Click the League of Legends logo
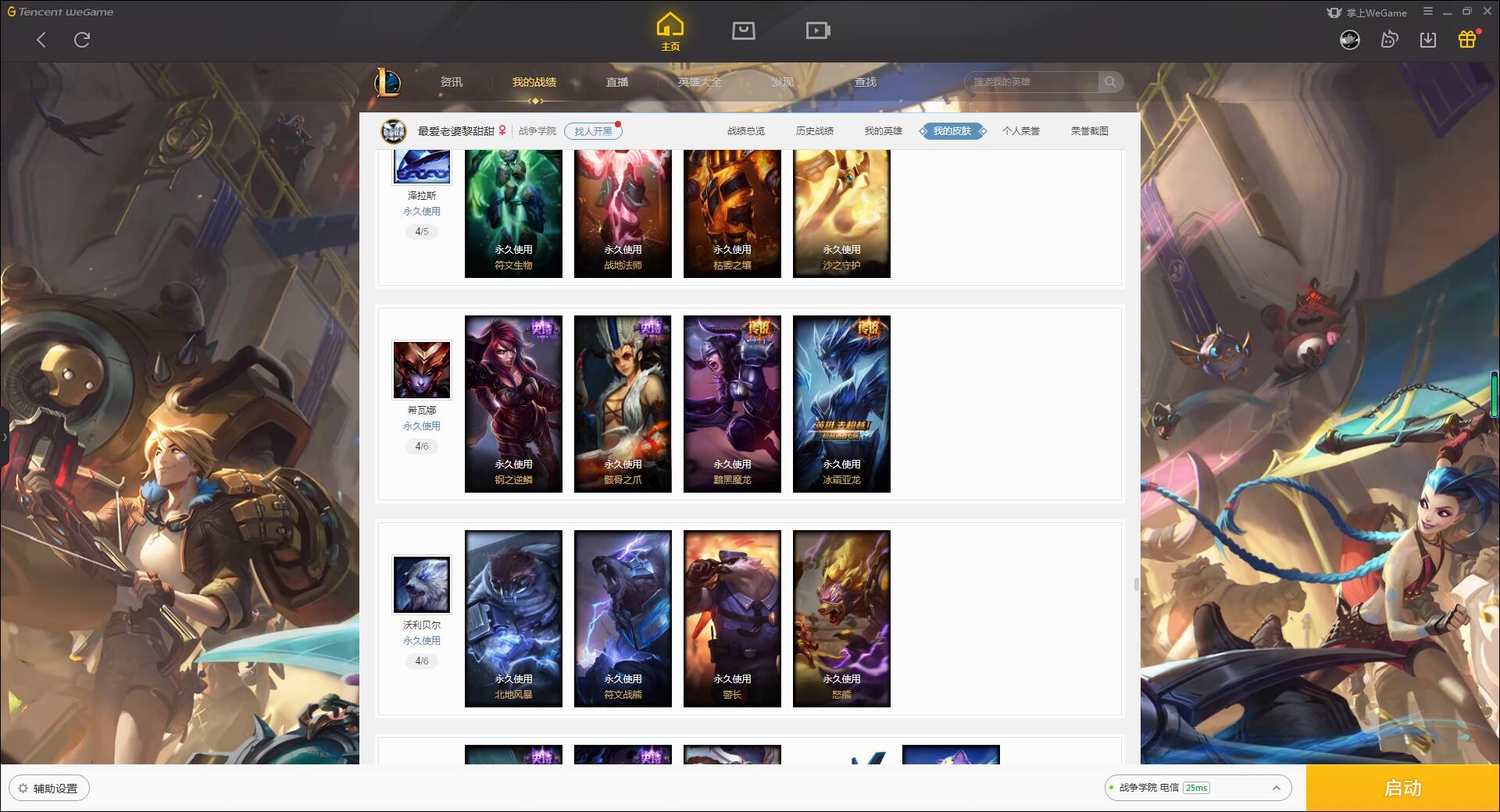 pos(387,82)
